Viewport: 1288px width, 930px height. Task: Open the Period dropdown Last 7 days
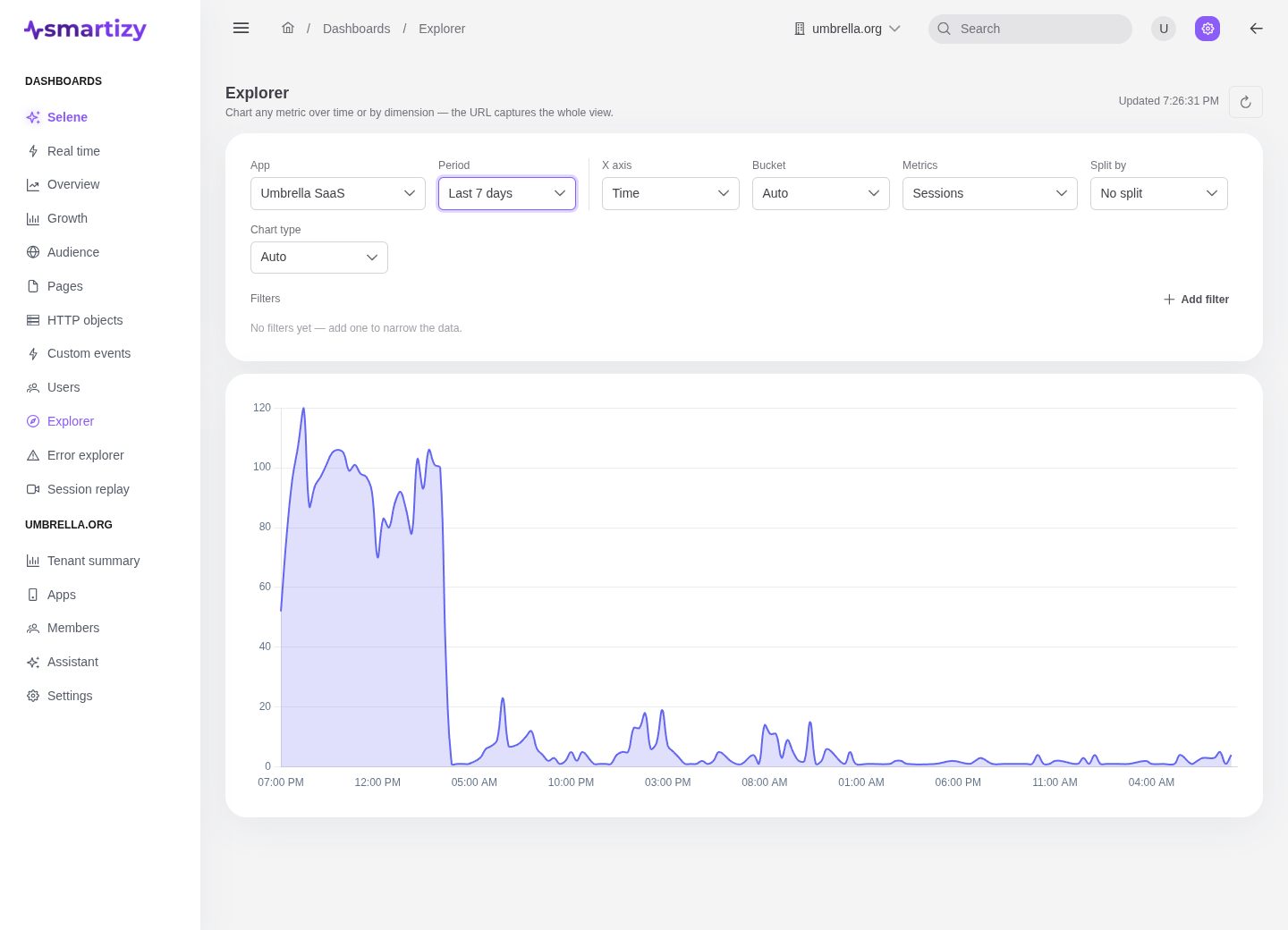[x=507, y=193]
